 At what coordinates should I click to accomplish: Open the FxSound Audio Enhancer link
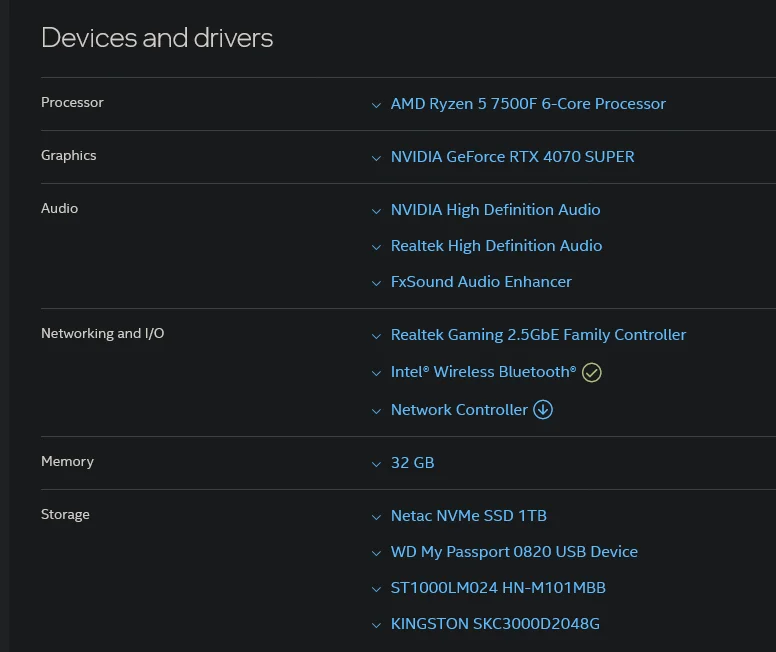tap(481, 282)
